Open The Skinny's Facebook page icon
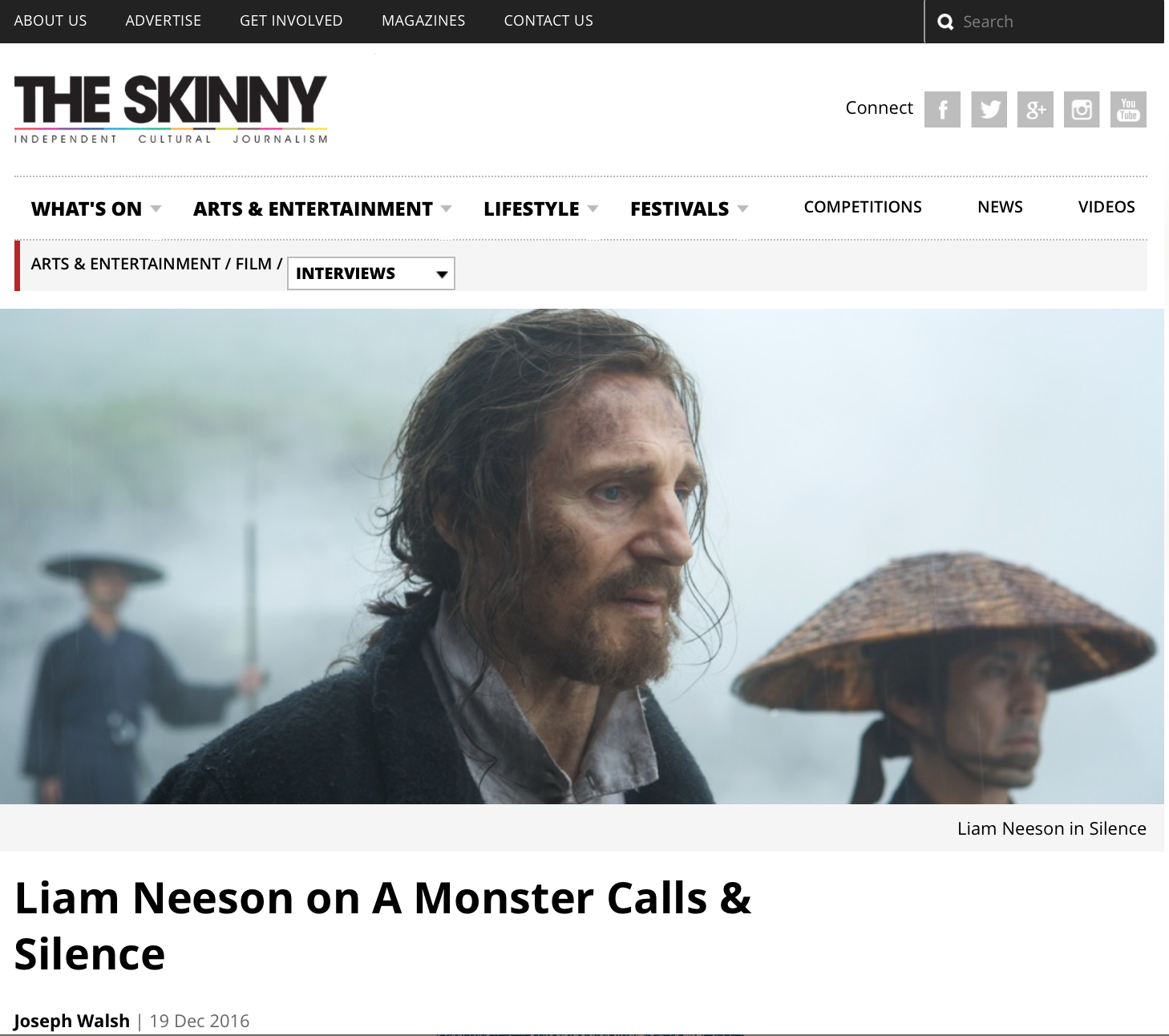This screenshot has height=1036, width=1169. [942, 109]
